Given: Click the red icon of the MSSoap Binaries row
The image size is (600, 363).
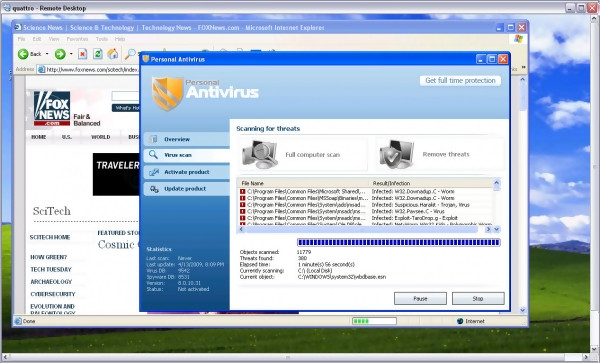Looking at the screenshot, I should [243, 198].
